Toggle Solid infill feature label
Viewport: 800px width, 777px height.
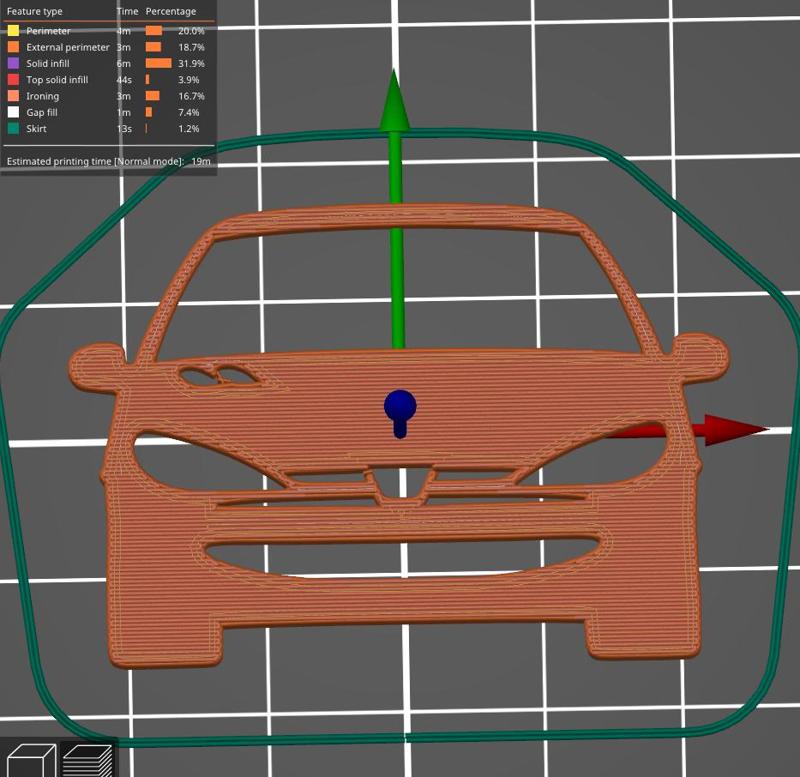(x=48, y=63)
